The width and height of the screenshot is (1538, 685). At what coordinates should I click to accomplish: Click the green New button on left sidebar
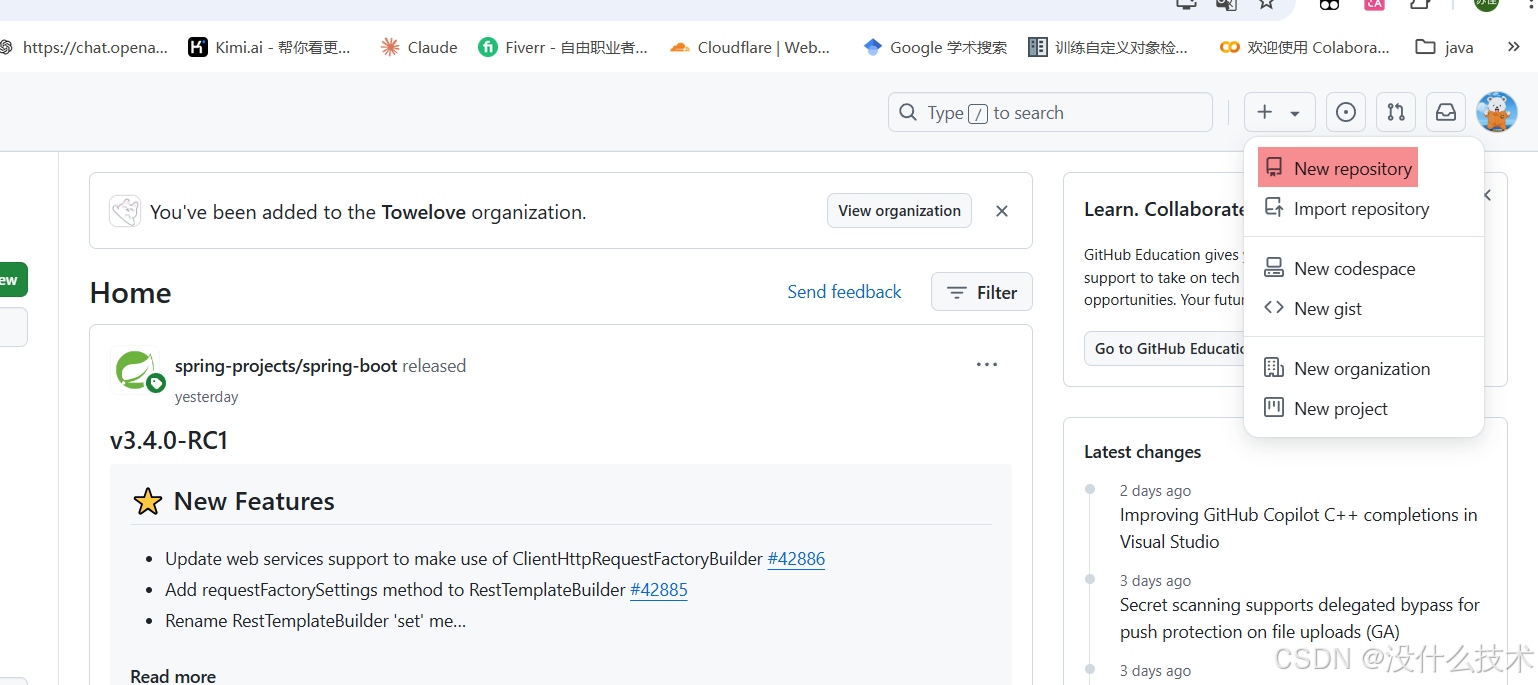click(x=12, y=280)
